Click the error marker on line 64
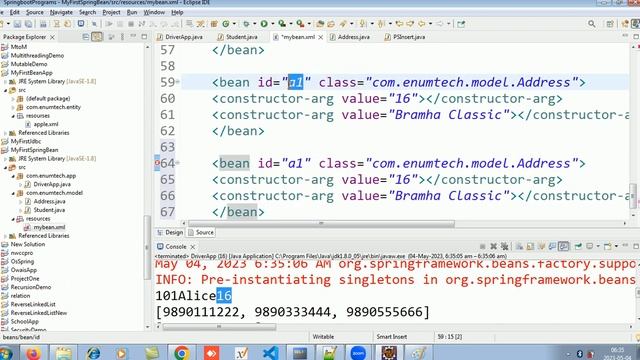Image resolution: width=640 pixels, height=360 pixels. pos(157,163)
